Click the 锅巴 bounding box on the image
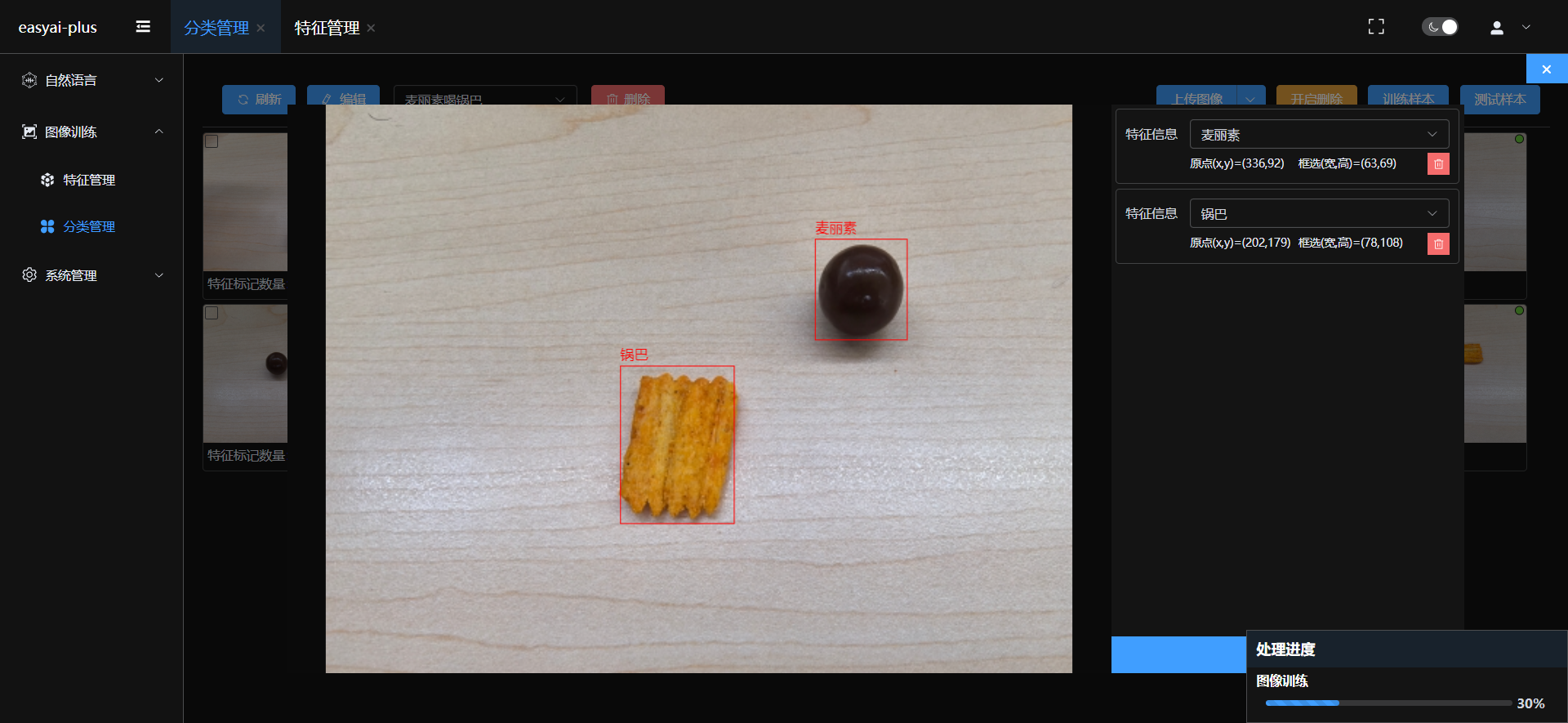1568x723 pixels. point(677,444)
